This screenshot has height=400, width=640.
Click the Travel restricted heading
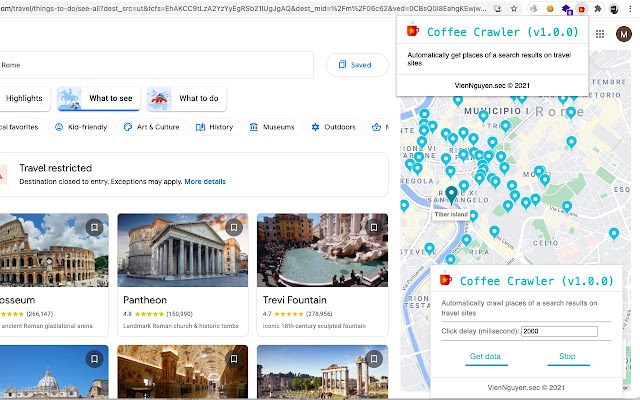point(56,168)
